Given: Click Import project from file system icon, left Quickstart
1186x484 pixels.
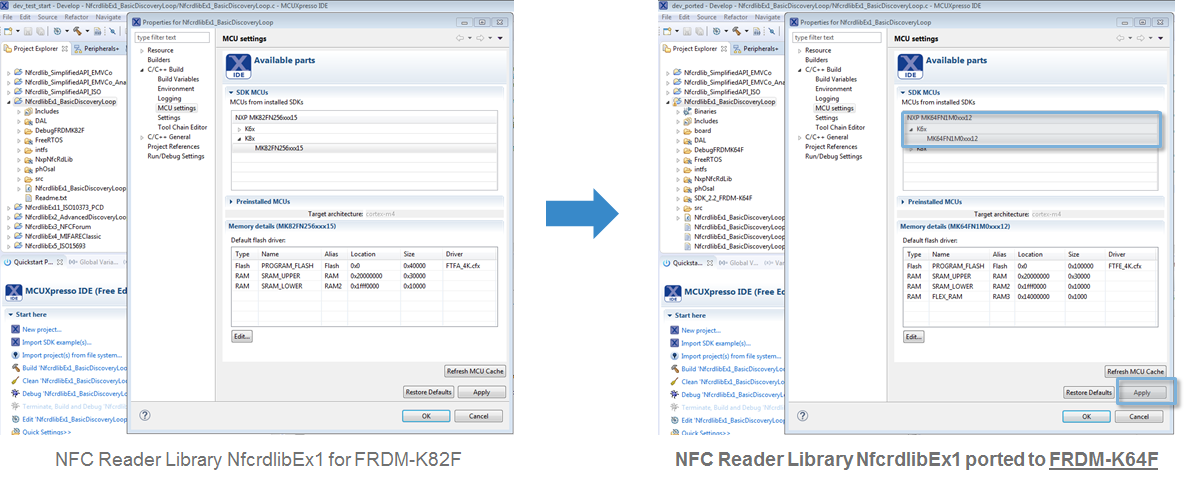Looking at the screenshot, I should click(x=16, y=355).
